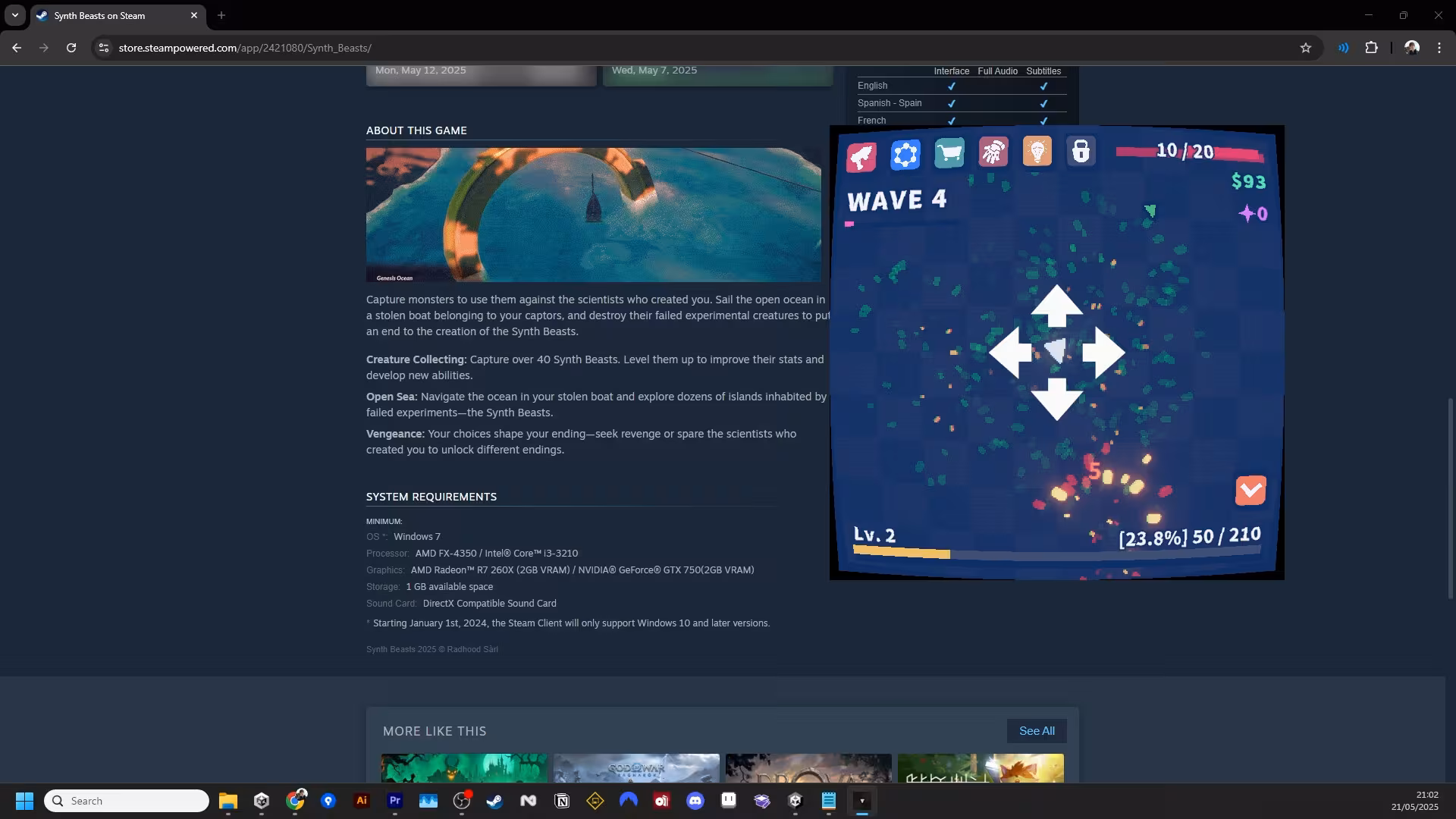Open Discord from taskbar
Screen dimensions: 1456x819
point(695,801)
